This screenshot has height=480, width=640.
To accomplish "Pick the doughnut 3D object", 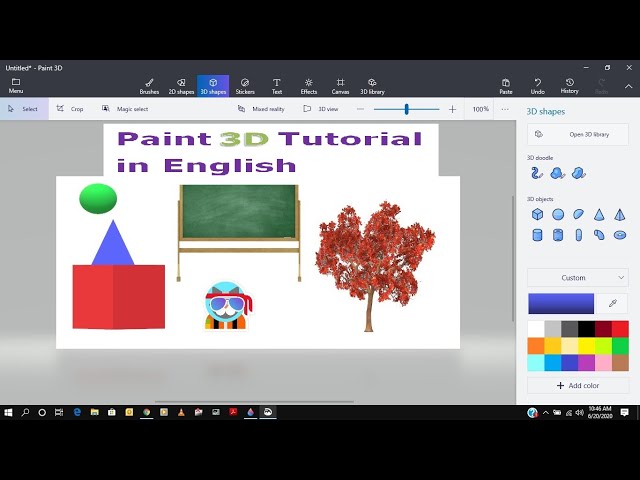I will click(620, 235).
